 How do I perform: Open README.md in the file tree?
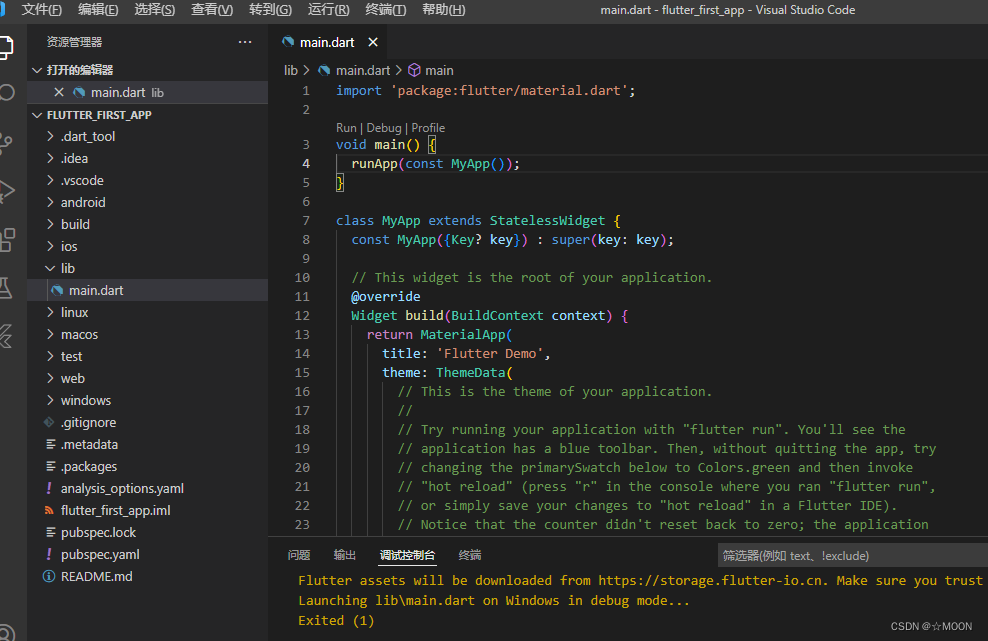[x=148, y=576]
